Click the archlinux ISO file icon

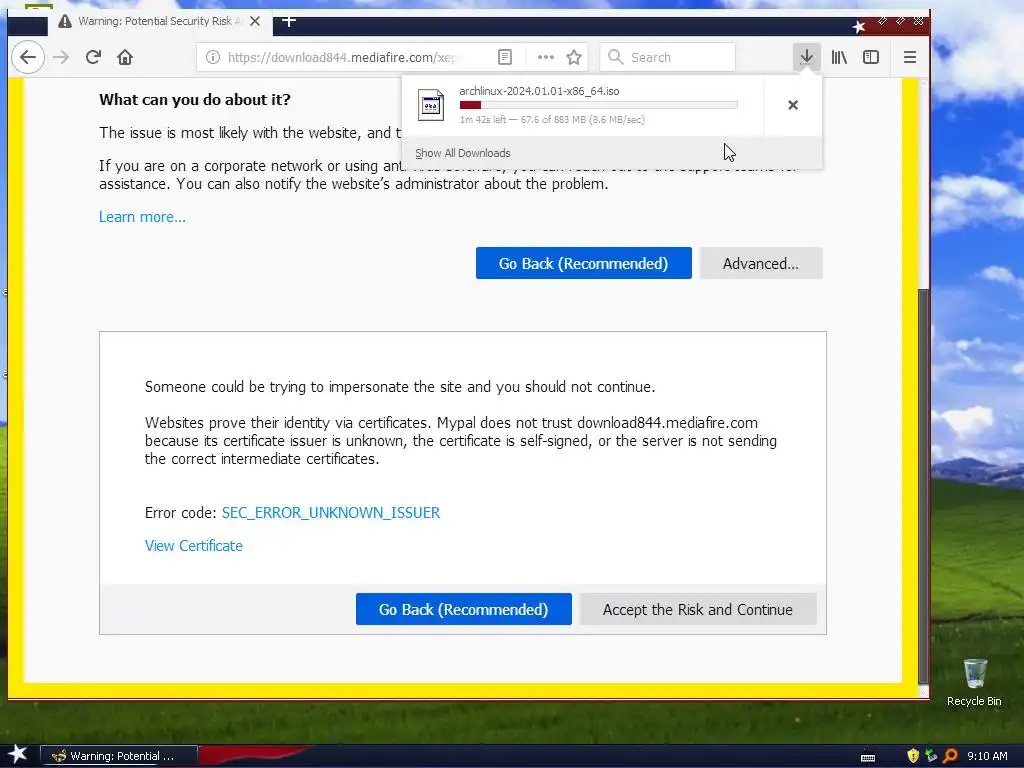pyautogui.click(x=431, y=105)
